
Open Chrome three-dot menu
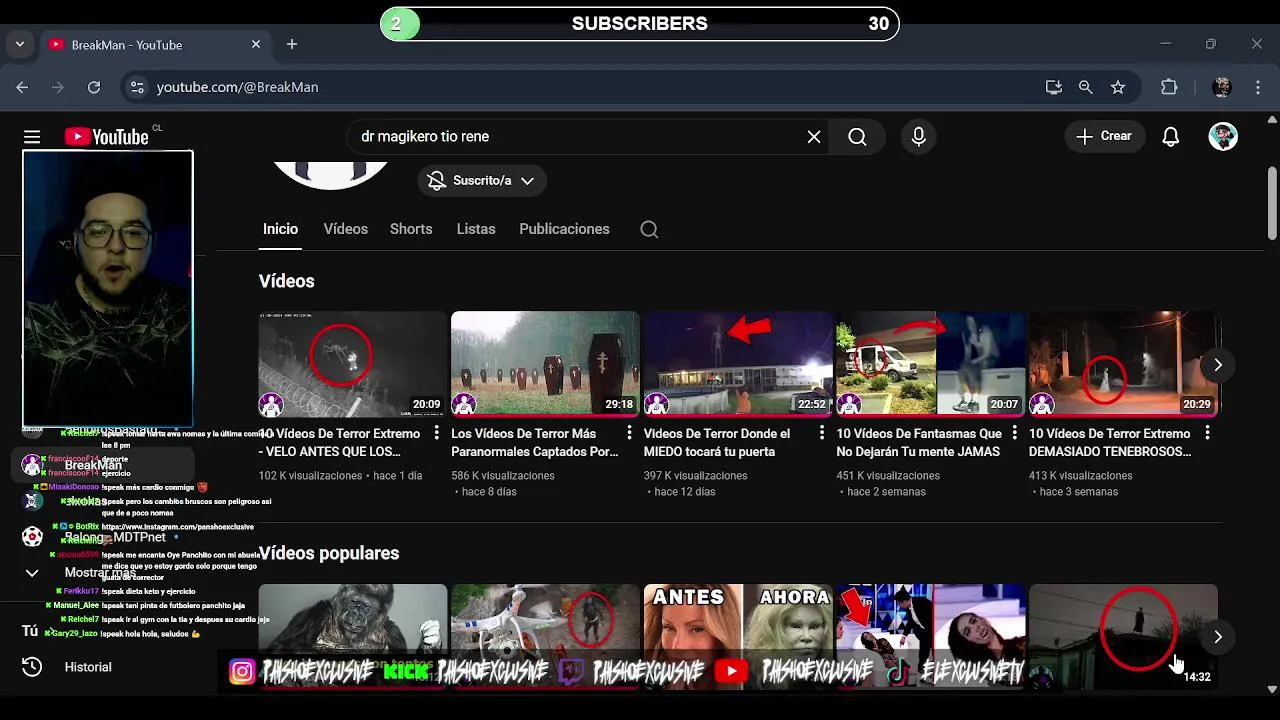pyautogui.click(x=1258, y=87)
